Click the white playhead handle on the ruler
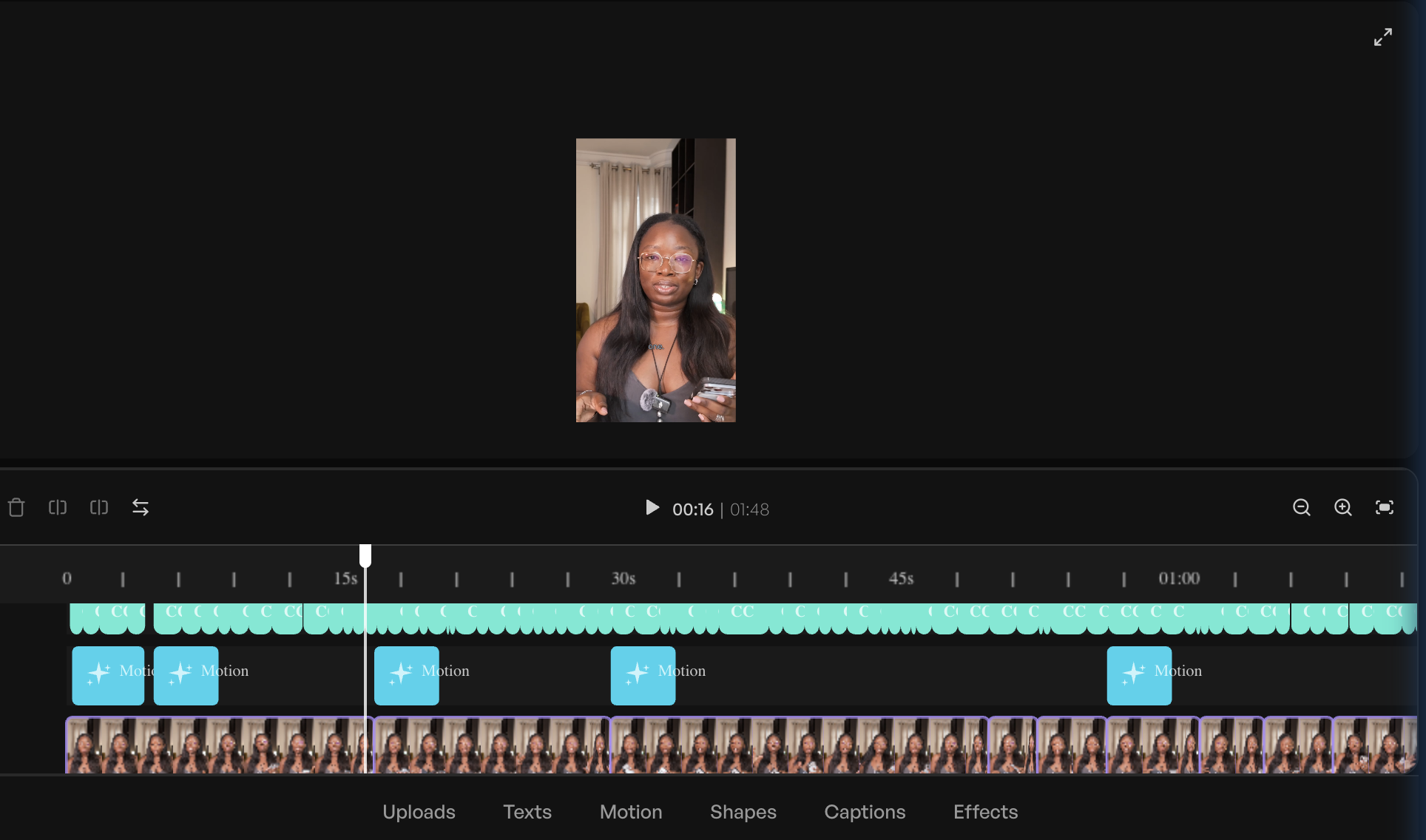1426x840 pixels. tap(365, 555)
